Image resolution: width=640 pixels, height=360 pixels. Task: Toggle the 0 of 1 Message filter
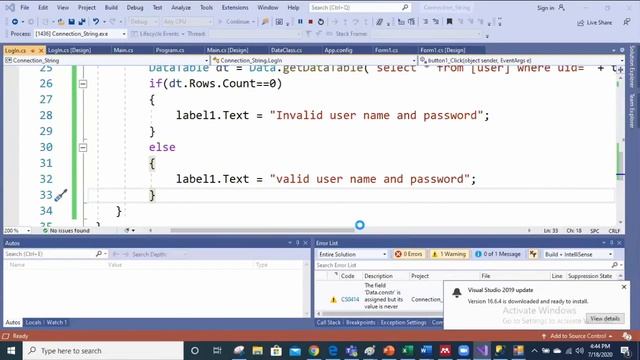pyautogui.click(x=498, y=254)
